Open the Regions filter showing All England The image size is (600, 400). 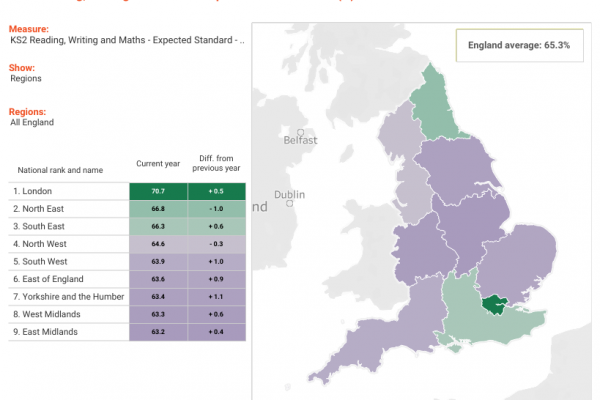click(x=32, y=122)
